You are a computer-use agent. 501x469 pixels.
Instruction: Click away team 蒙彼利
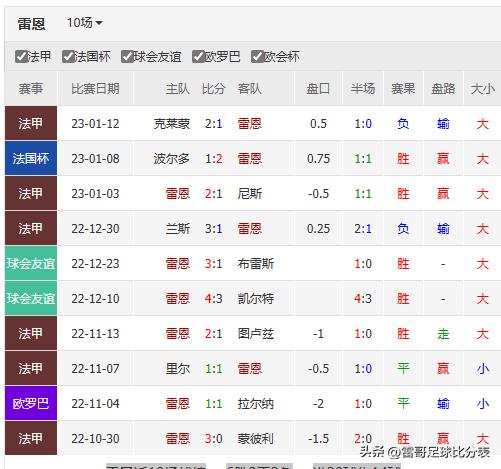coord(256,439)
